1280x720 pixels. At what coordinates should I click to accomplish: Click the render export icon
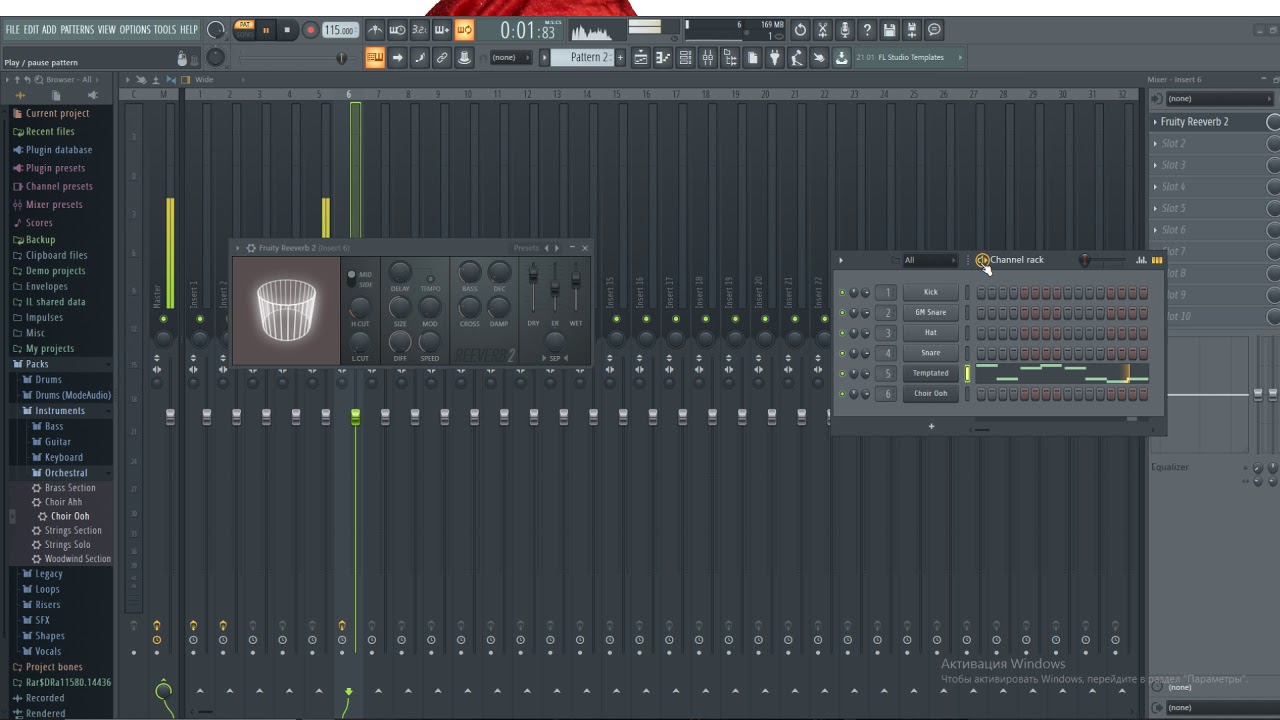point(911,30)
